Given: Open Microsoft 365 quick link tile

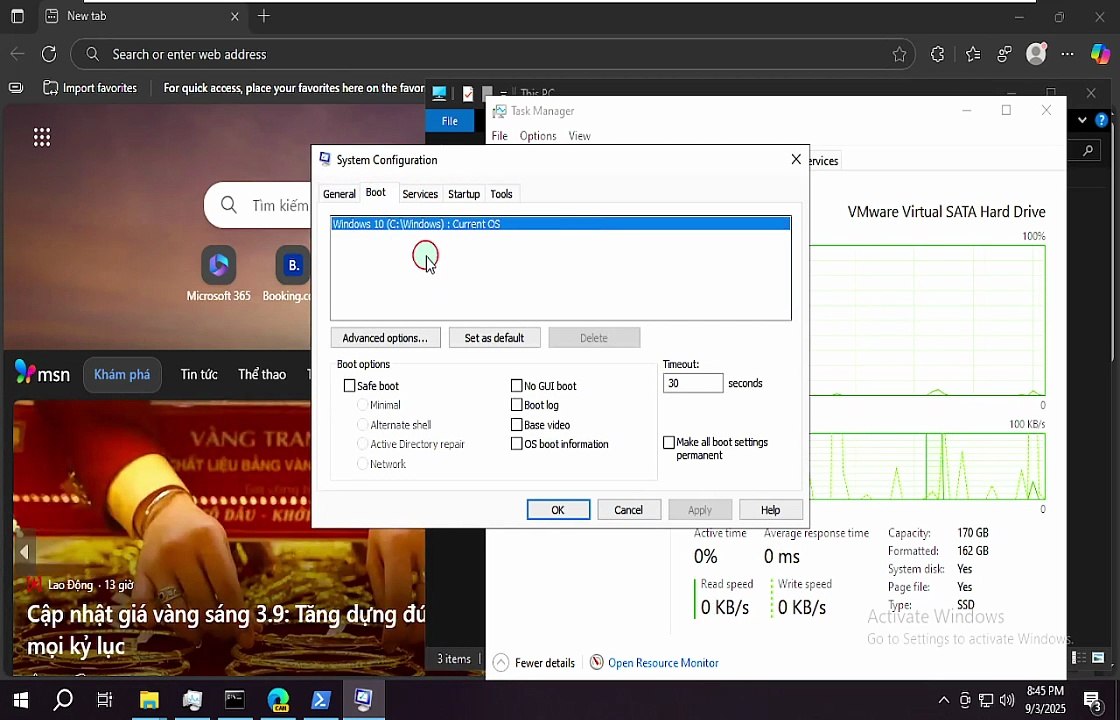Looking at the screenshot, I should pos(218,274).
